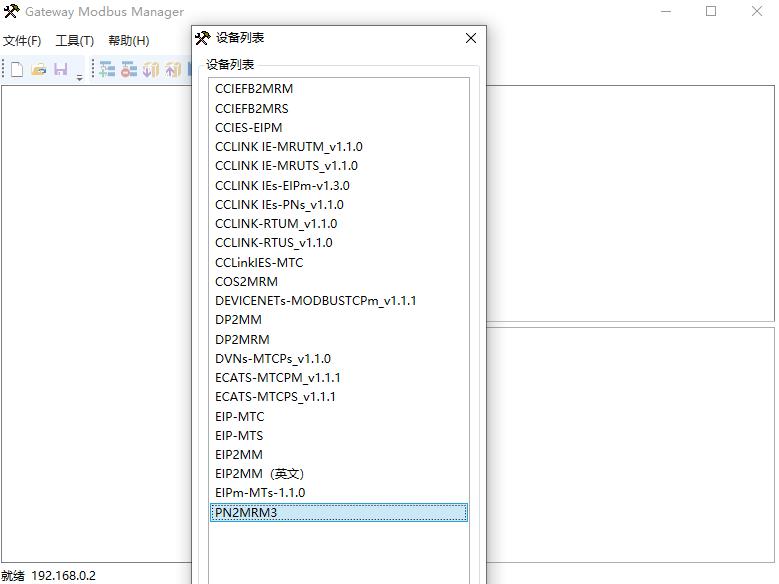This screenshot has width=779, height=584.
Task: Select COS2MRM device entry
Action: point(339,282)
